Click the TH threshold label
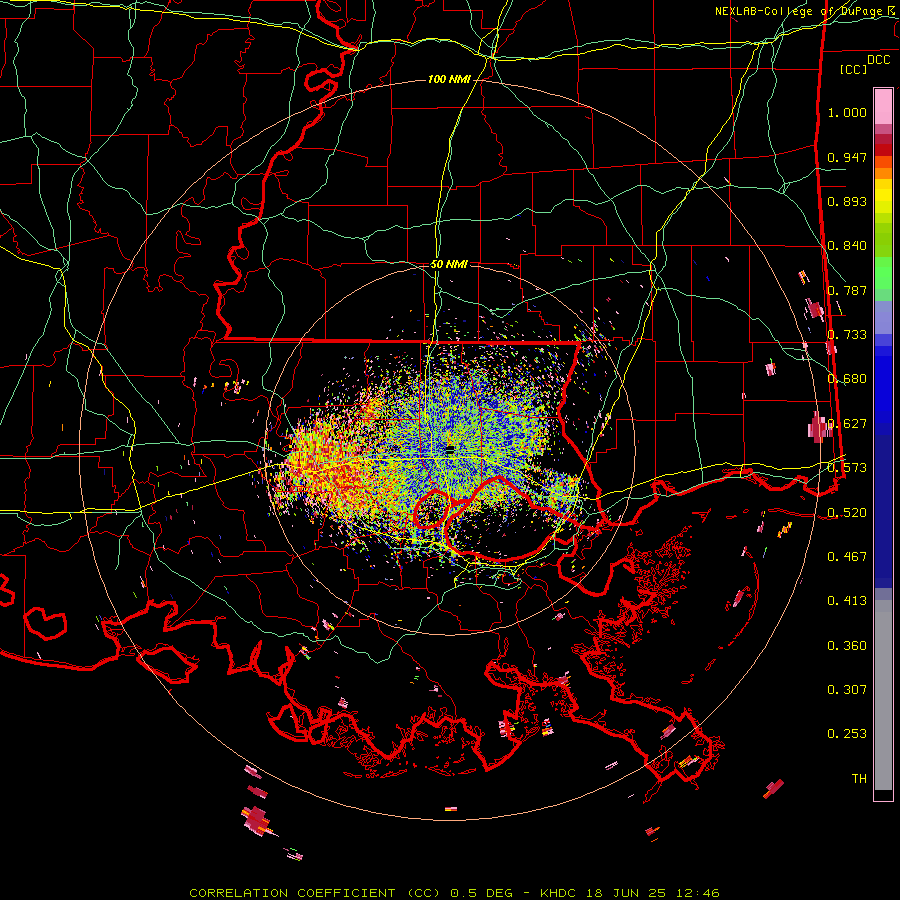The height and width of the screenshot is (900, 900). pyautogui.click(x=859, y=779)
